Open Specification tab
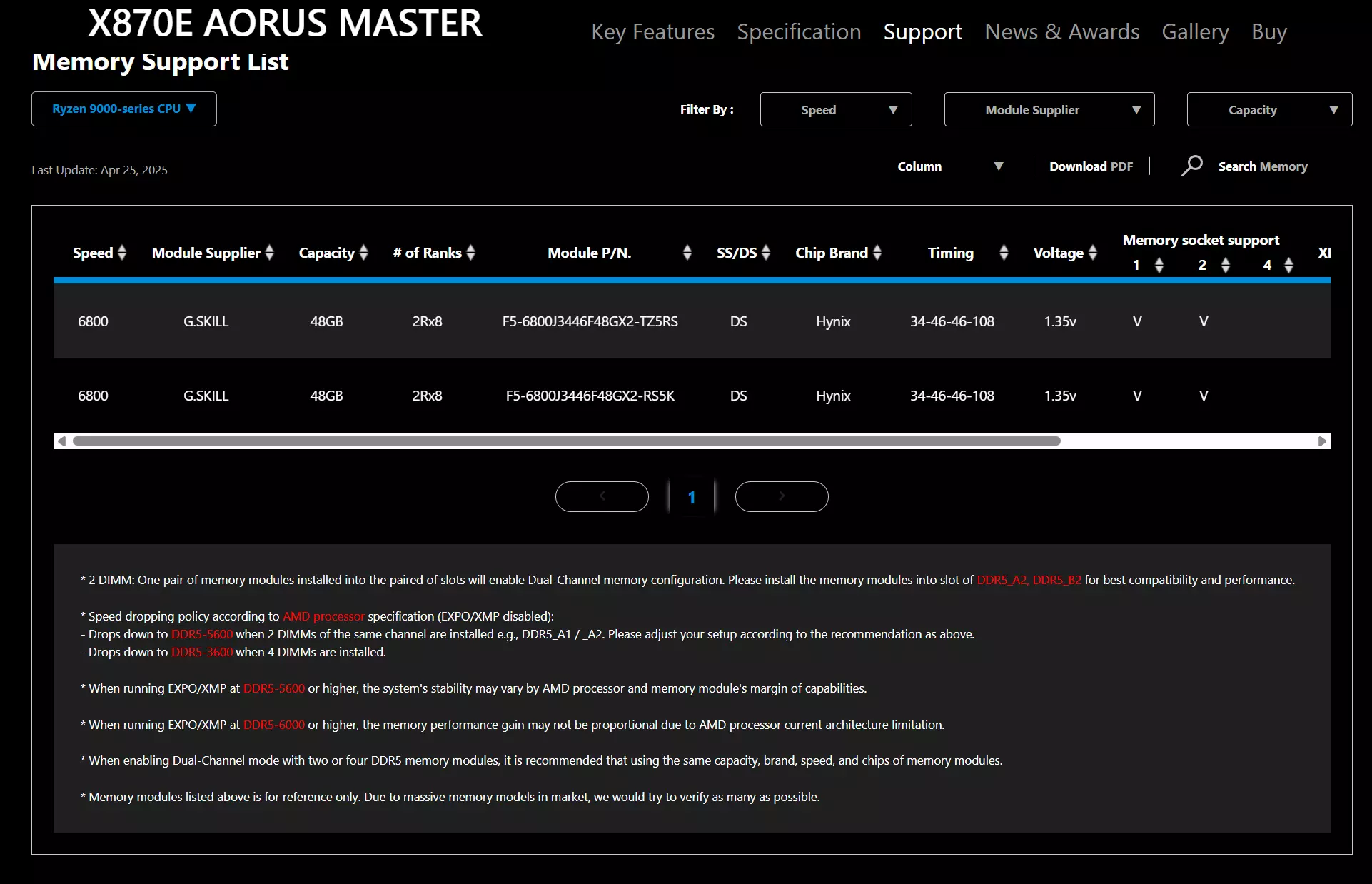The height and width of the screenshot is (884, 1372). pyautogui.click(x=799, y=32)
